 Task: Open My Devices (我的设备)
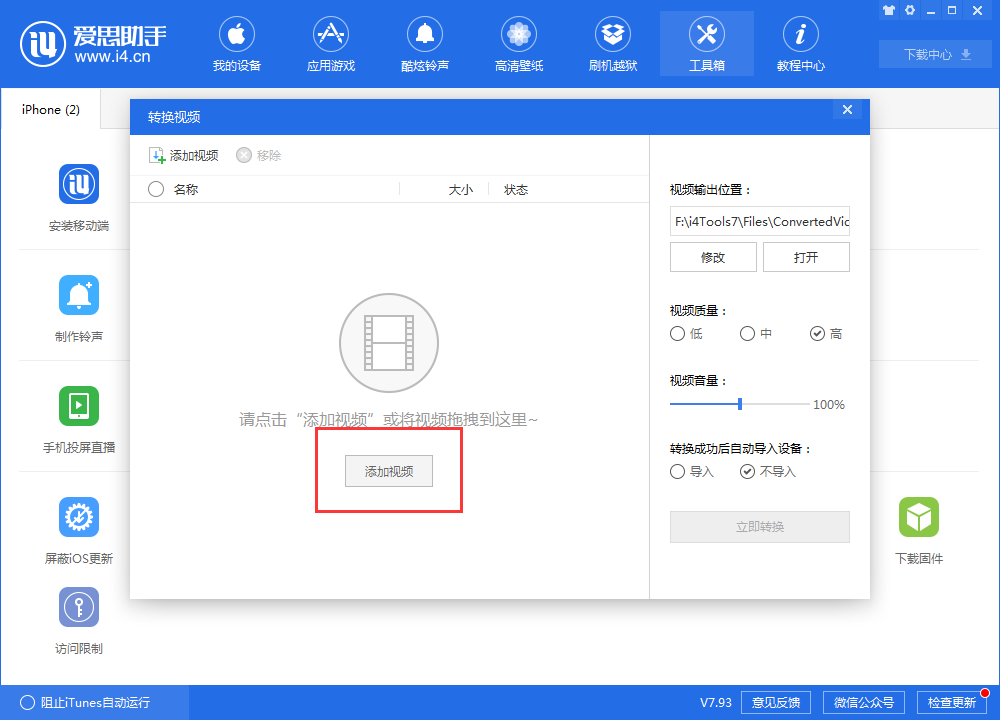click(236, 43)
